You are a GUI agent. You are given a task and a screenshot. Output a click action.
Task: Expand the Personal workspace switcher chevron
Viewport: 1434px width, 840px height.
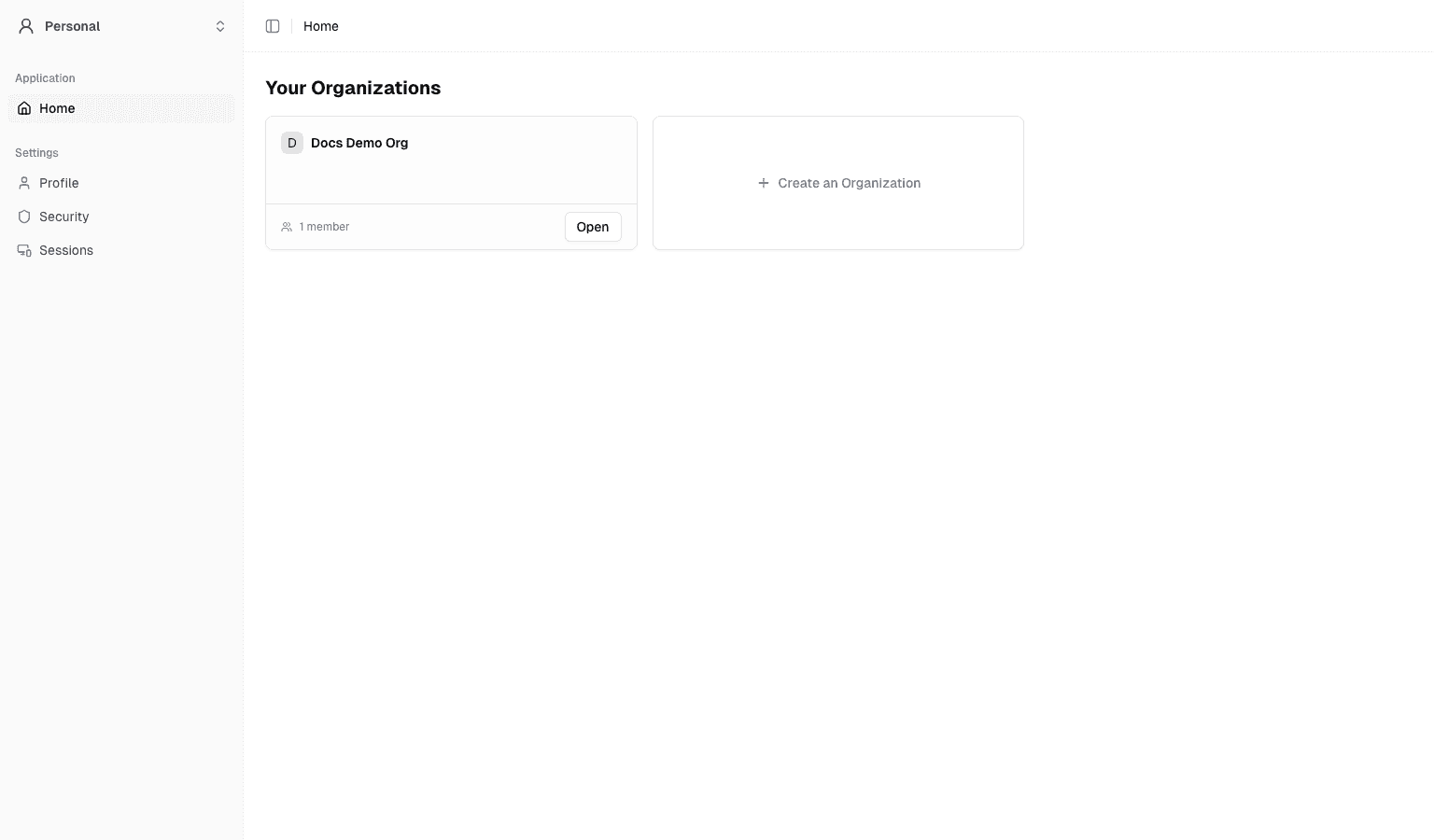click(x=220, y=26)
